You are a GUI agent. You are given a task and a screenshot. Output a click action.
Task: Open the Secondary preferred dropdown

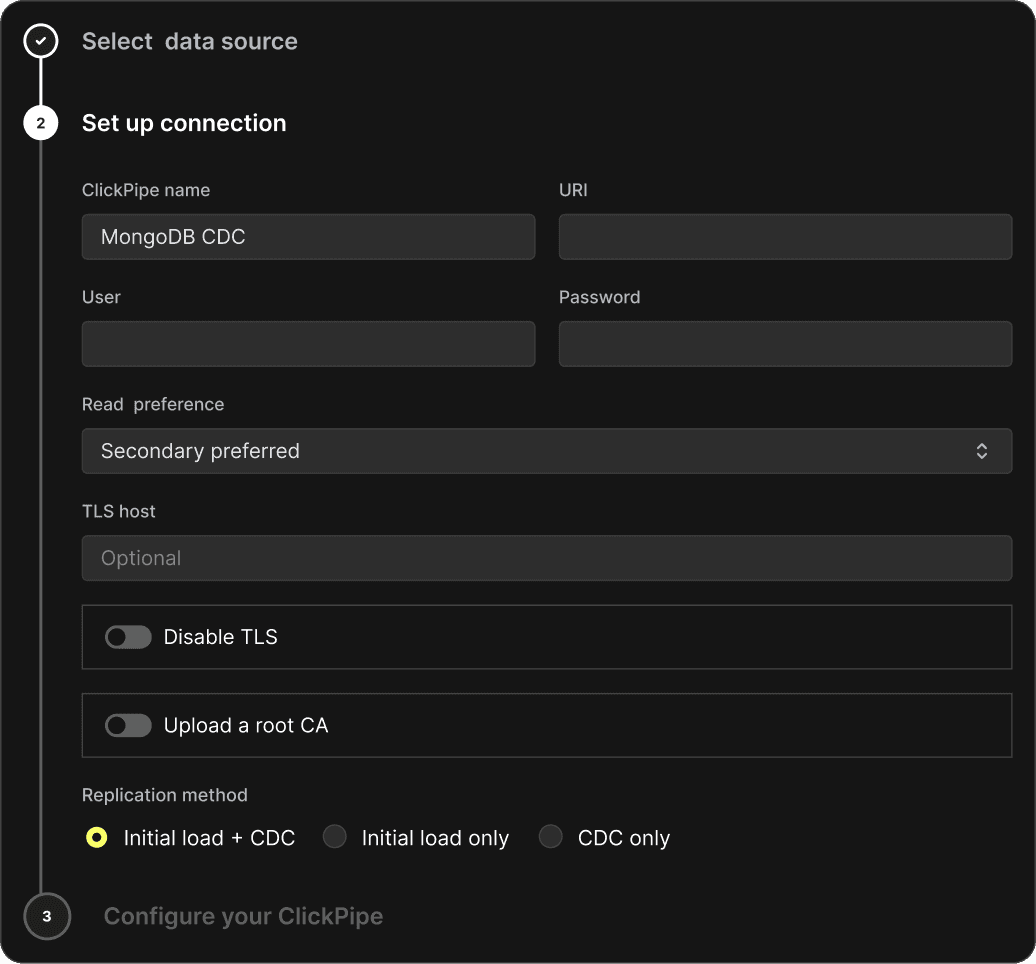546,451
